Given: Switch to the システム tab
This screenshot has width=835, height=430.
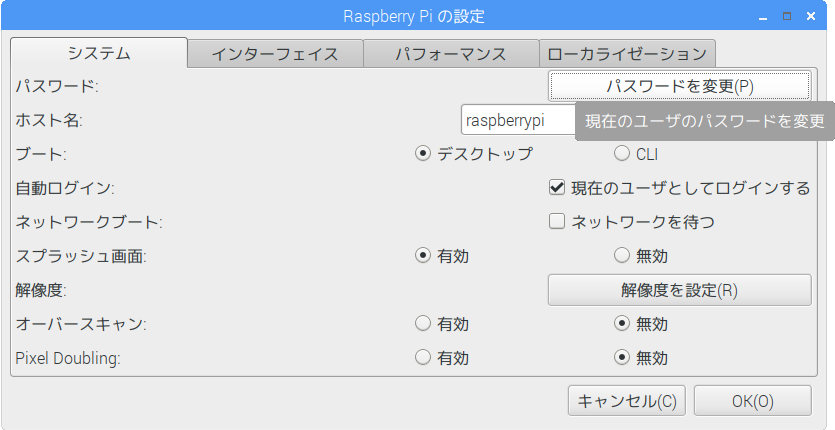Looking at the screenshot, I should point(99,53).
